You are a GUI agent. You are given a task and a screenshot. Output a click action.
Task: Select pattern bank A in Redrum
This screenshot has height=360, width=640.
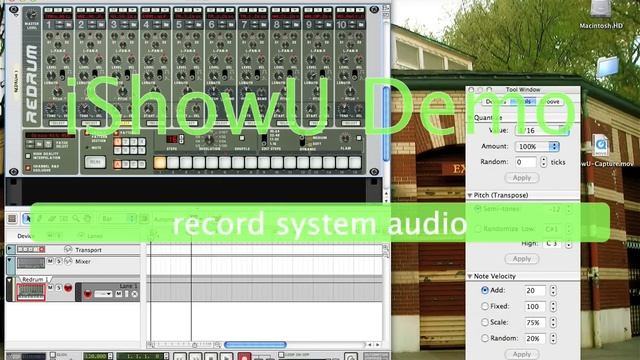pos(118,164)
